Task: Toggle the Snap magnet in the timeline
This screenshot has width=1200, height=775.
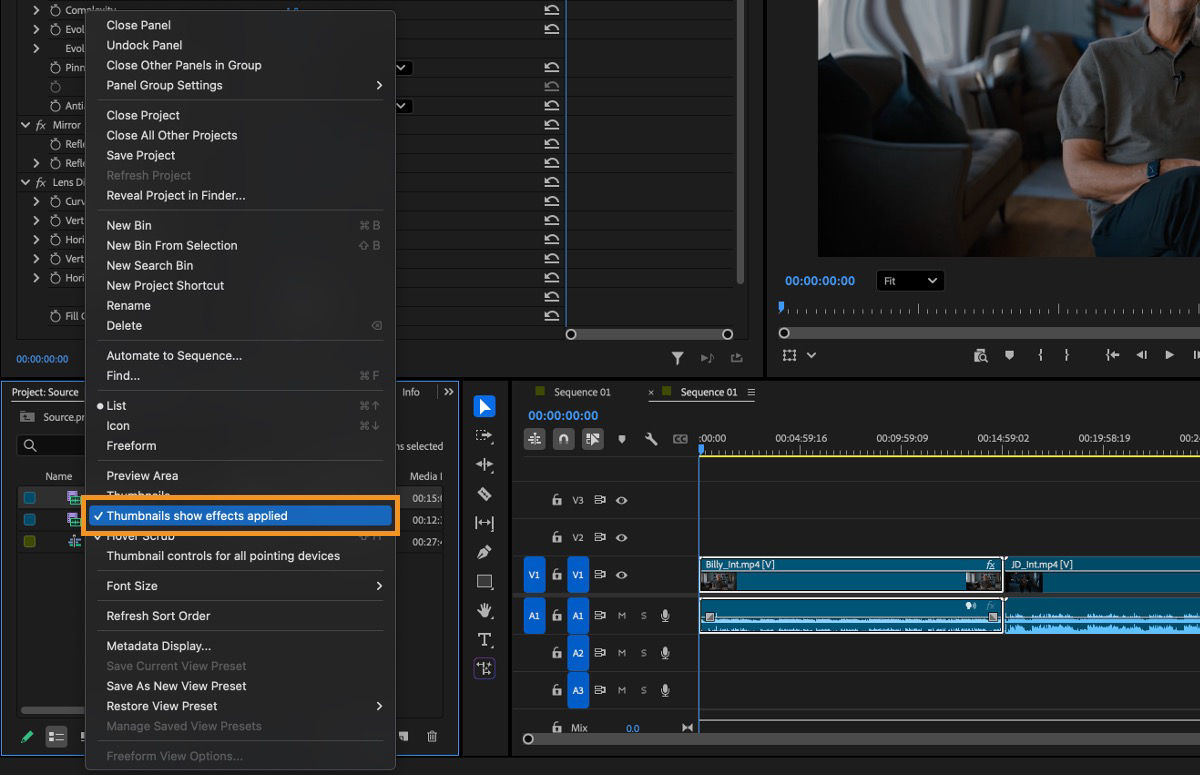Action: 563,437
